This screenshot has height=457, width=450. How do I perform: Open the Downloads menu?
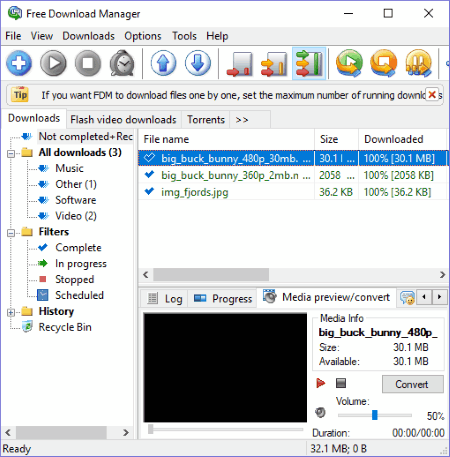pyautogui.click(x=88, y=36)
